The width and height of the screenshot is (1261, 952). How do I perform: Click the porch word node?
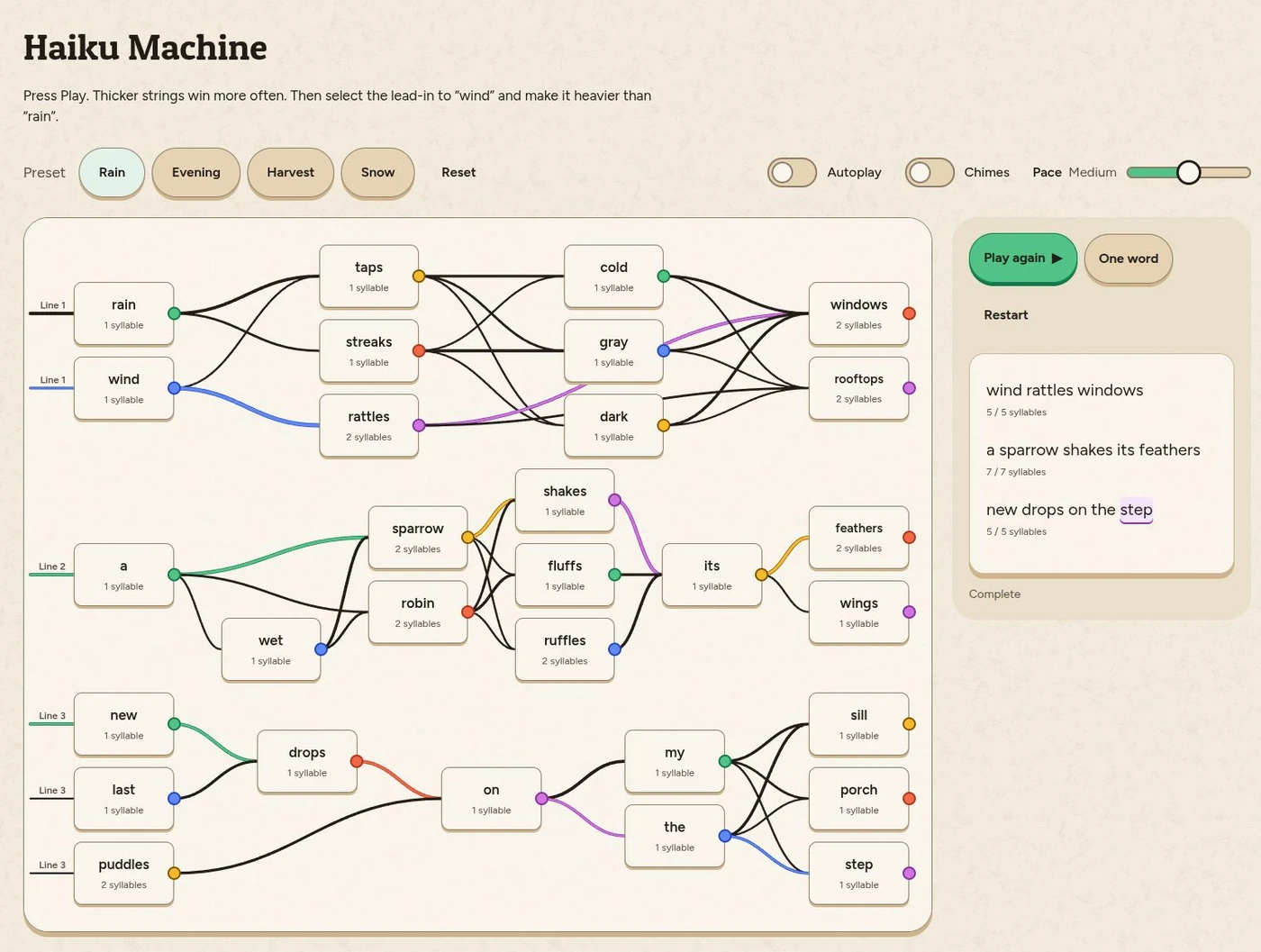pos(858,798)
